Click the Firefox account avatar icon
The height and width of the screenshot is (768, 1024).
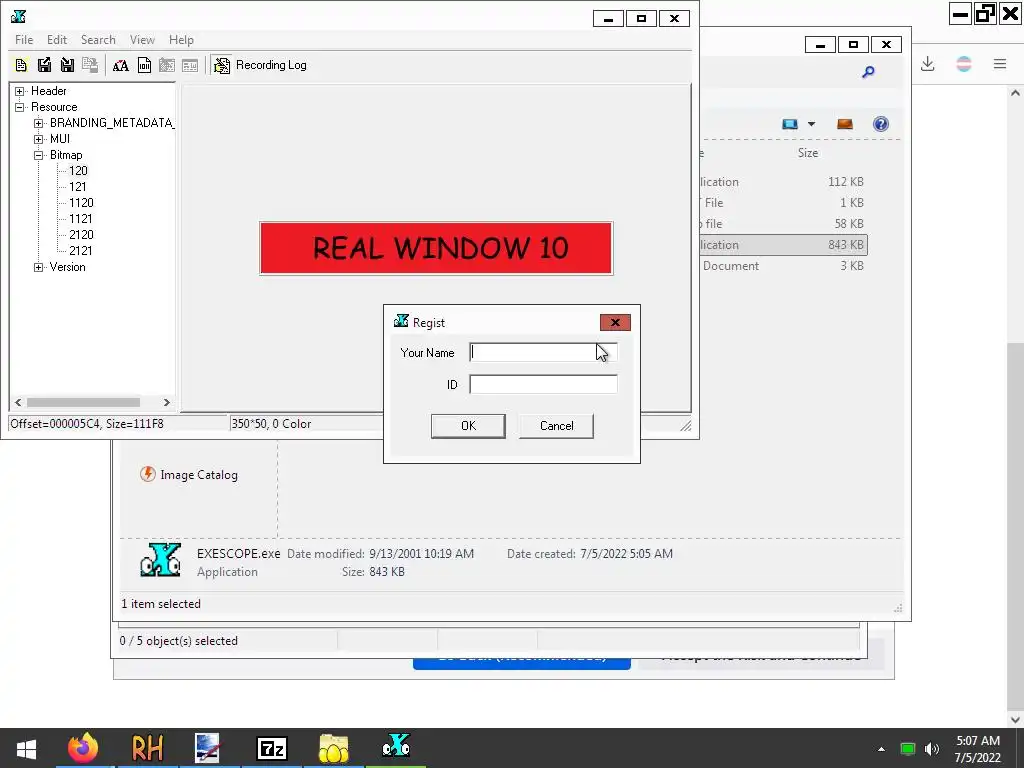pos(964,64)
